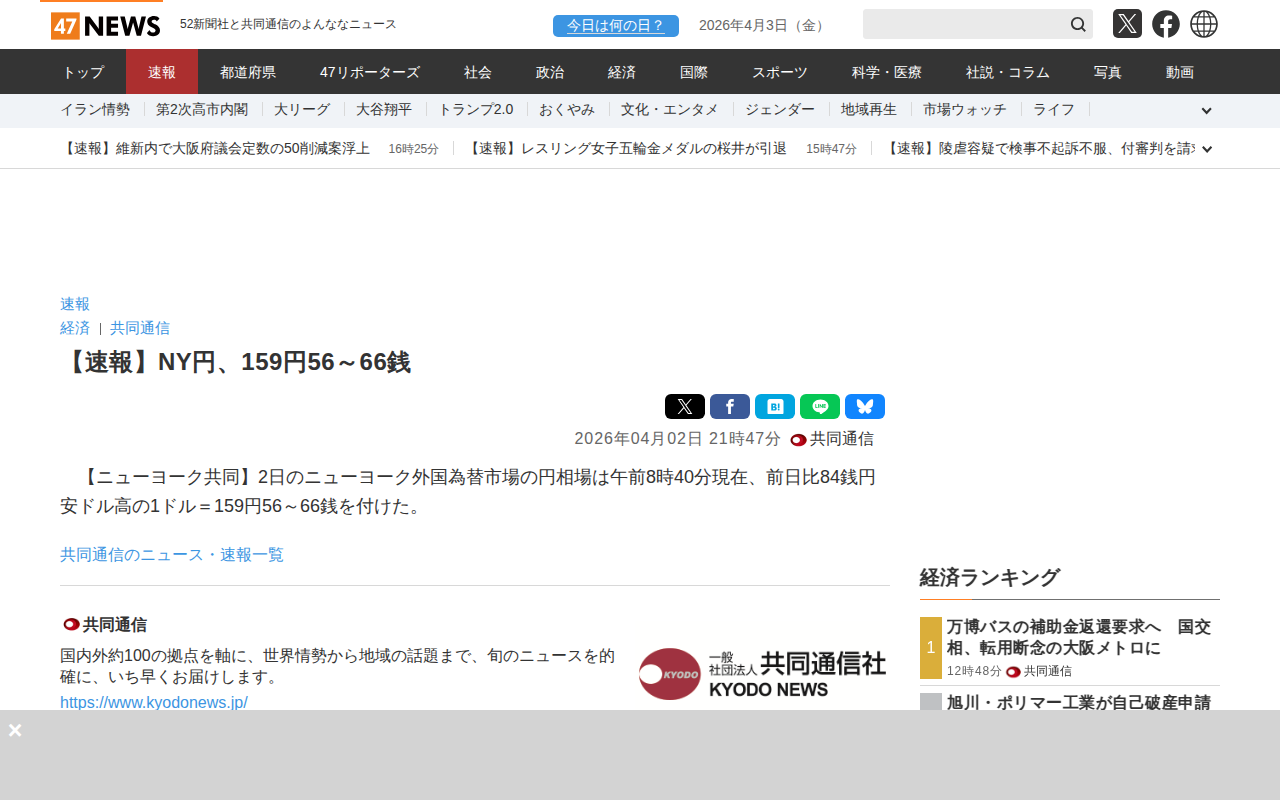This screenshot has height=800, width=1280.
Task: Share article on X
Action: pyautogui.click(x=684, y=407)
